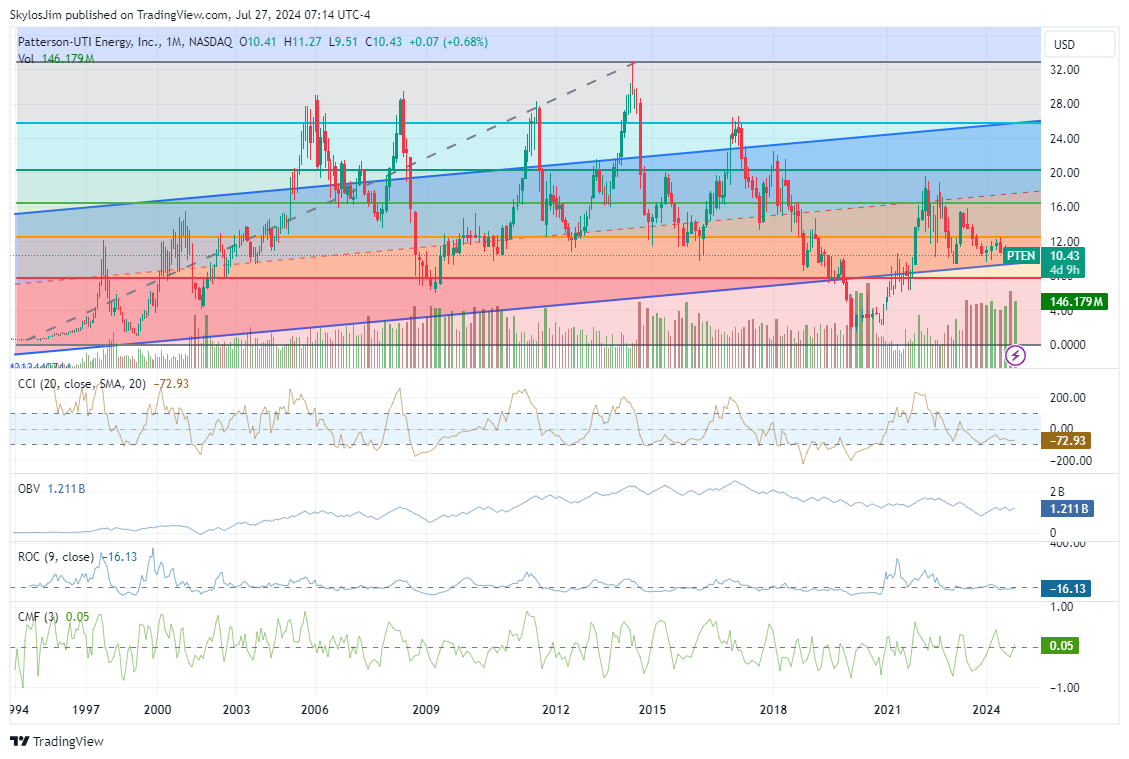Select the OBV indicator title

click(x=29, y=488)
